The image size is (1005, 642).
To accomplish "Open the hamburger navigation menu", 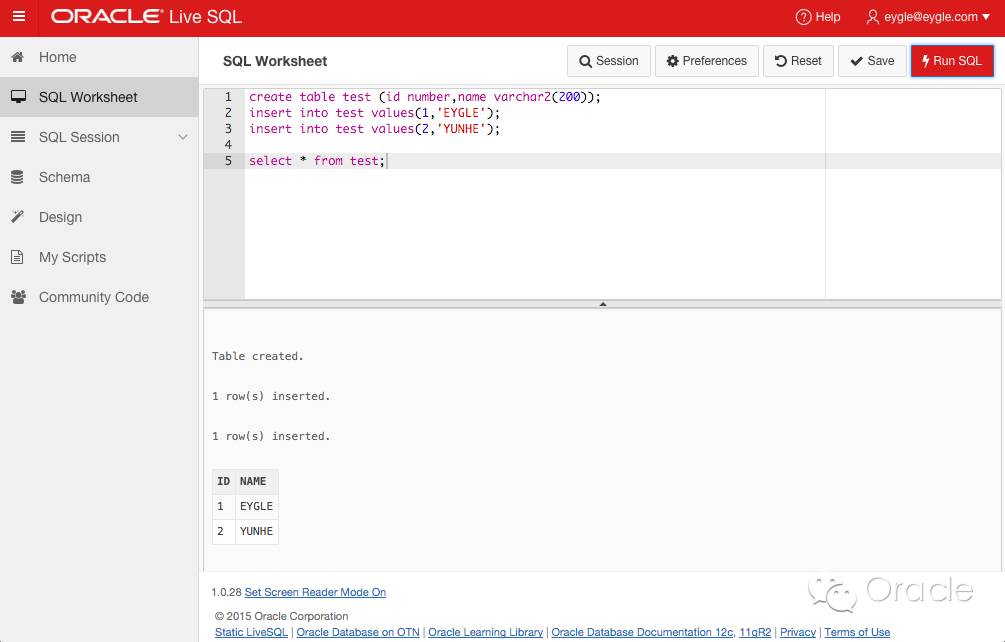I will pyautogui.click(x=19, y=17).
